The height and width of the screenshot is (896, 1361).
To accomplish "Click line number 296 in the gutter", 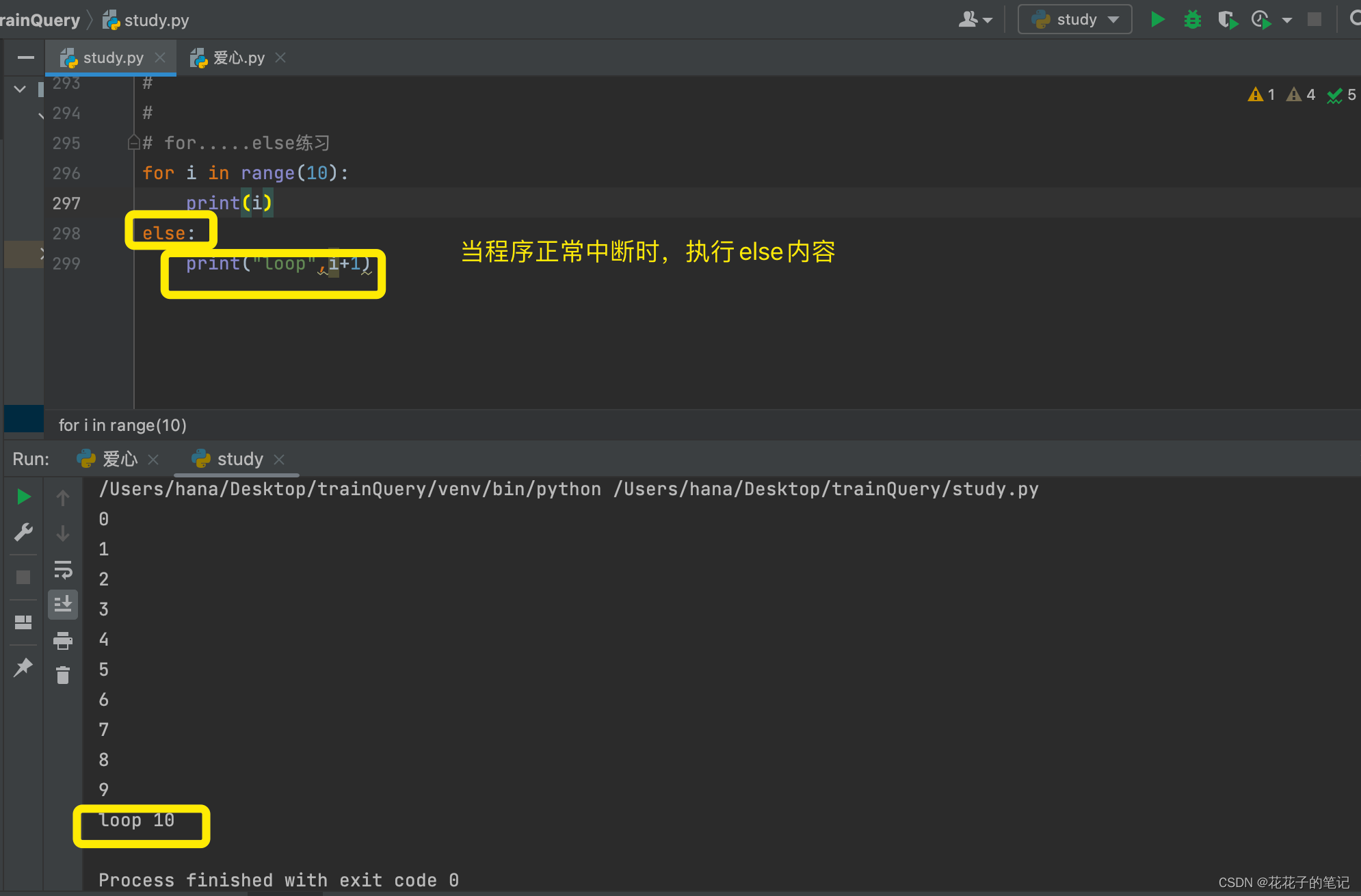I will 66,173.
